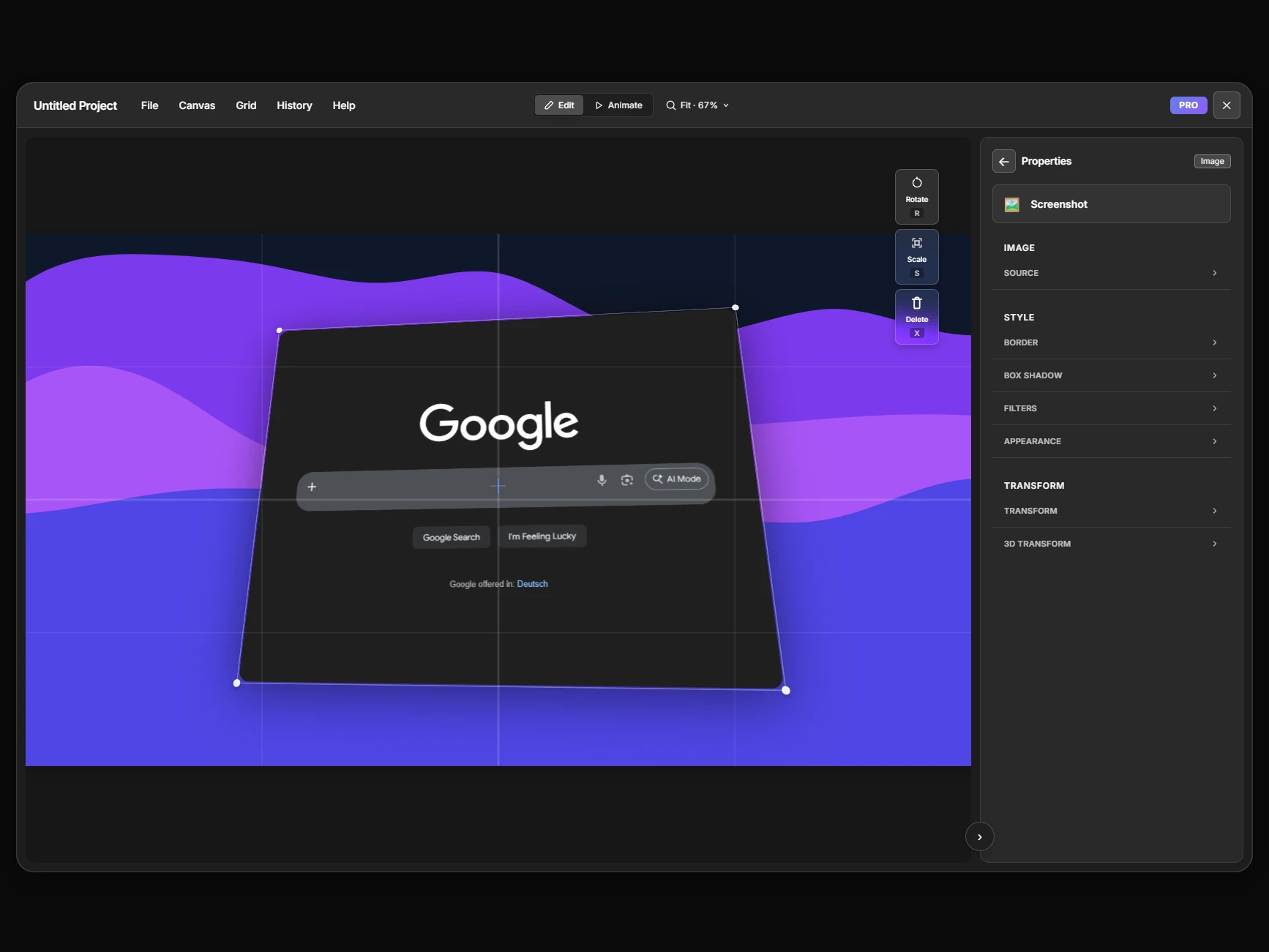This screenshot has height=952, width=1269.
Task: Delete the screenshot using the trash icon
Action: (916, 303)
